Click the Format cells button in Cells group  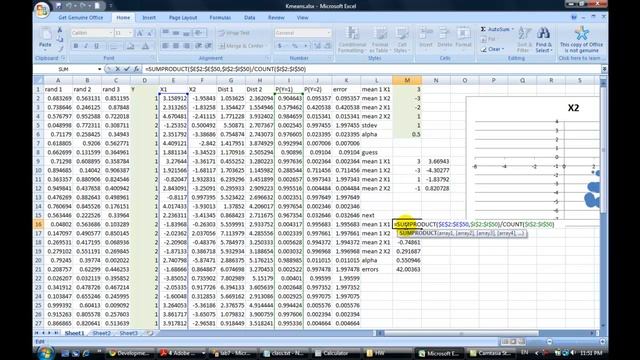pyautogui.click(x=463, y=38)
